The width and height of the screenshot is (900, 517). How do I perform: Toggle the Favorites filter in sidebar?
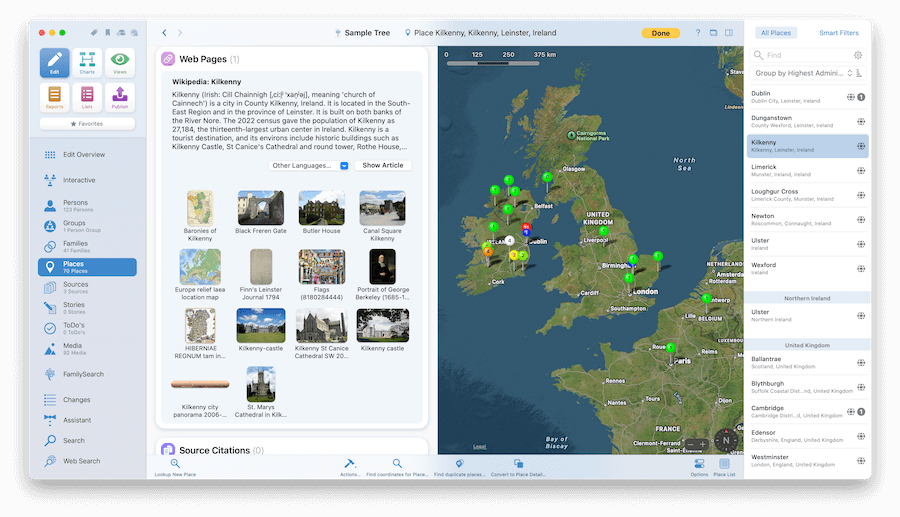(x=87, y=124)
